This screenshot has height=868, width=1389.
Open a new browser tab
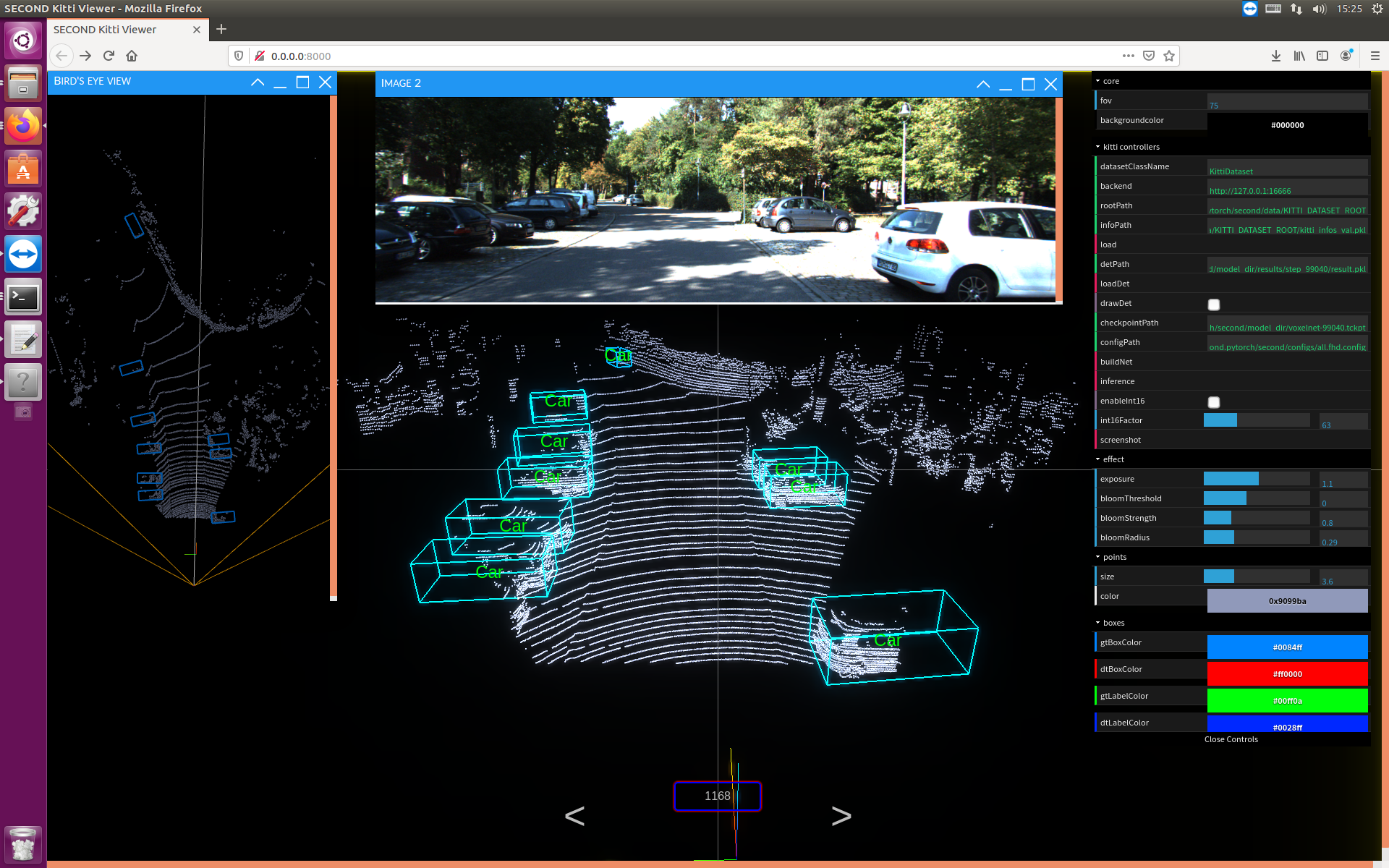(x=221, y=30)
